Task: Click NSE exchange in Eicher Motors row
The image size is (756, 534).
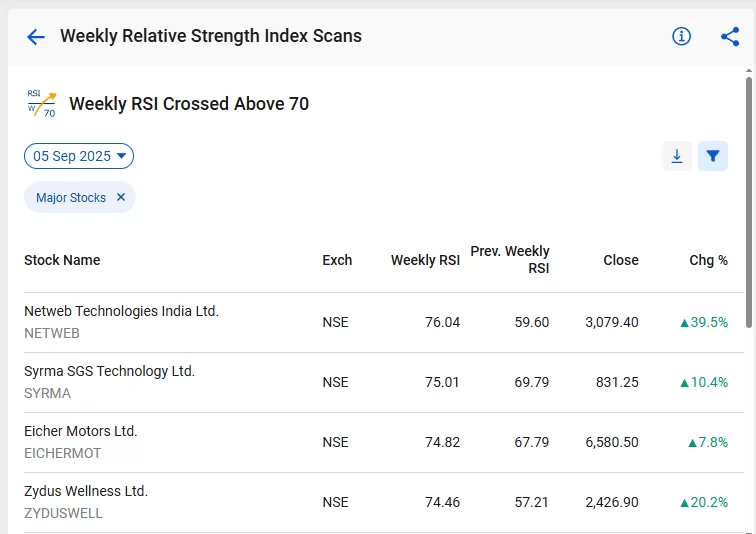Action: (335, 442)
